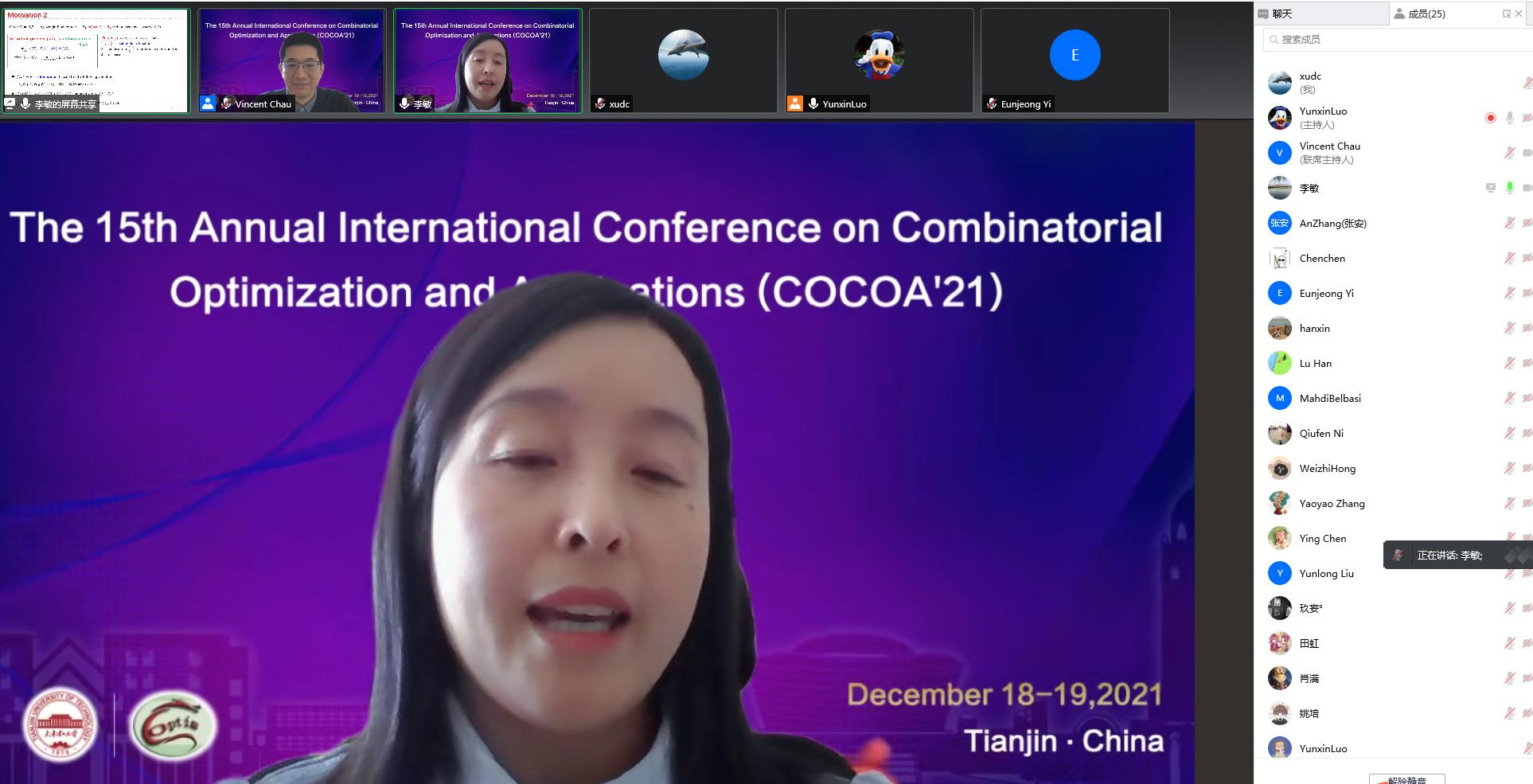The width and height of the screenshot is (1533, 784).
Task: Click the red recording icon beside YunxinLuo
Action: point(1490,118)
